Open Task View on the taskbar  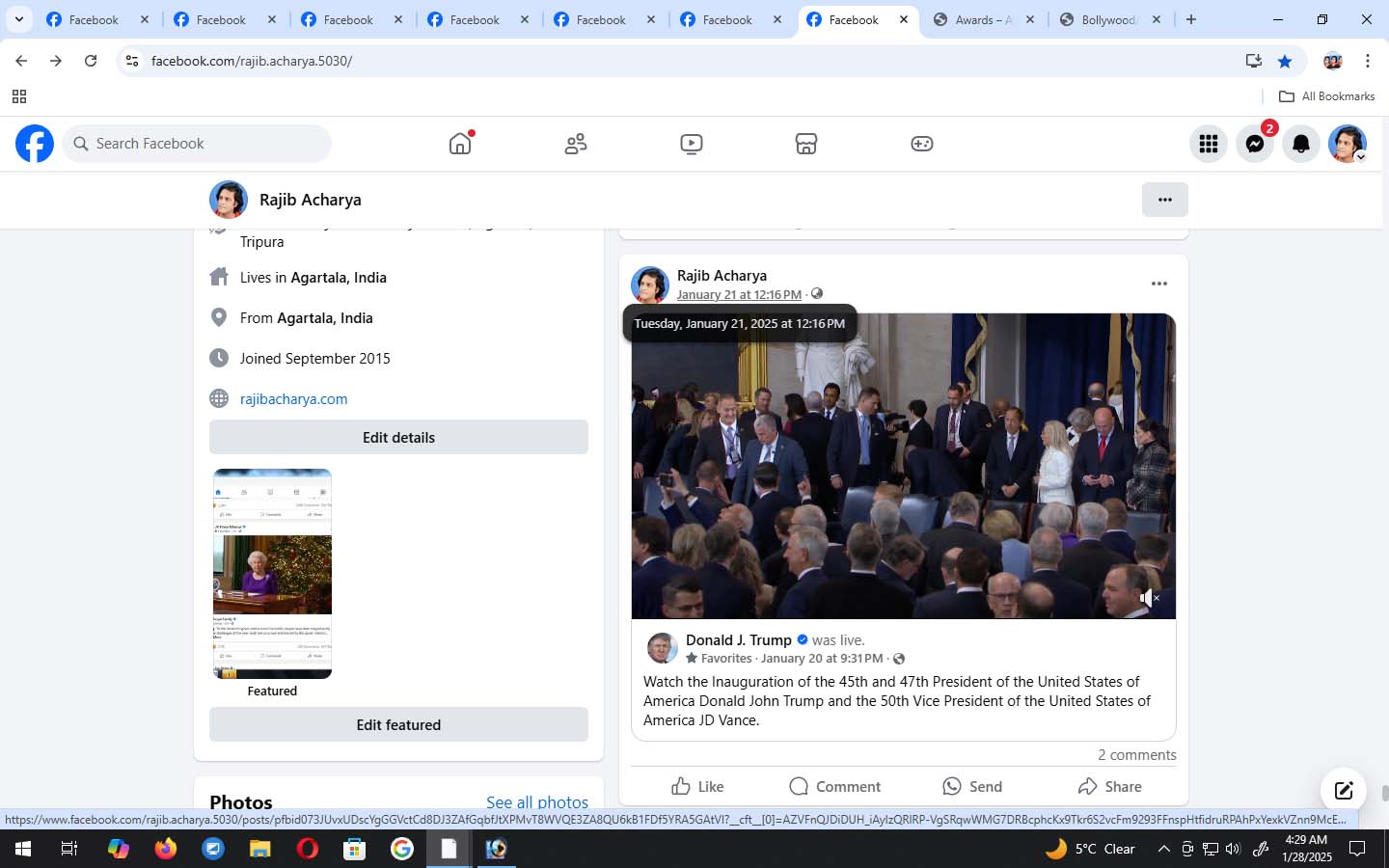pos(69,849)
